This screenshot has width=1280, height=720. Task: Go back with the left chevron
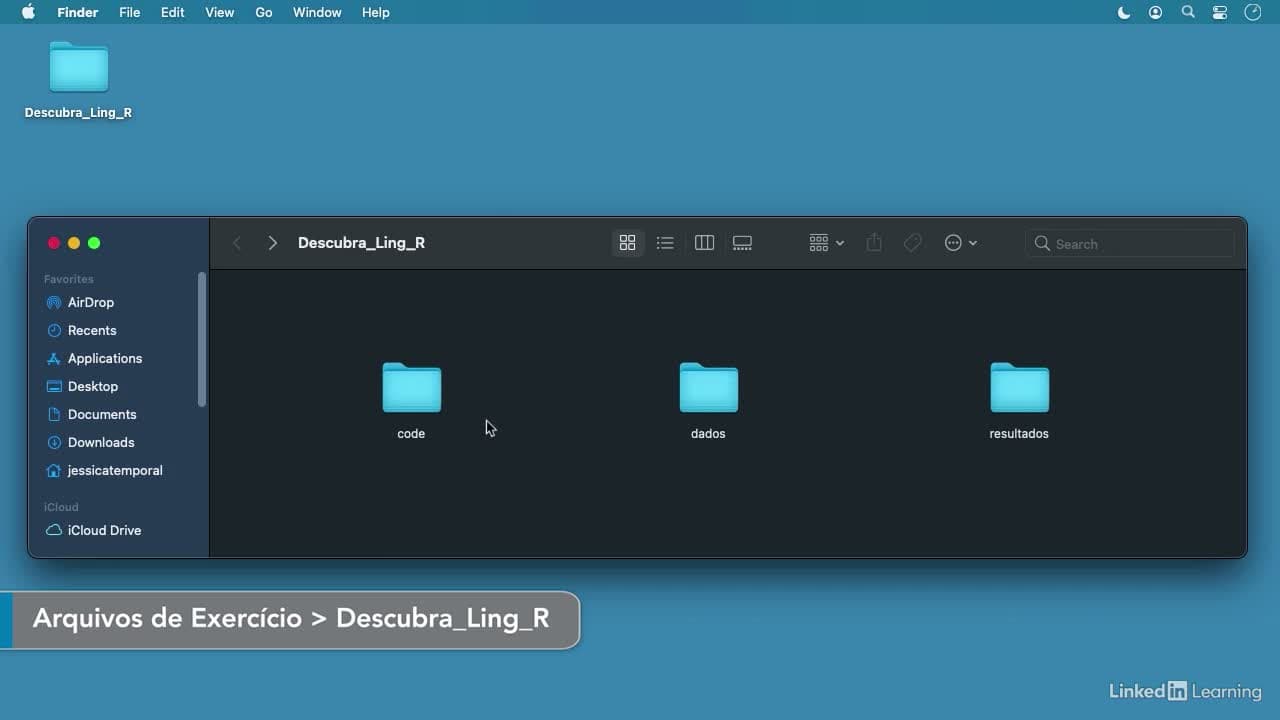coord(237,243)
